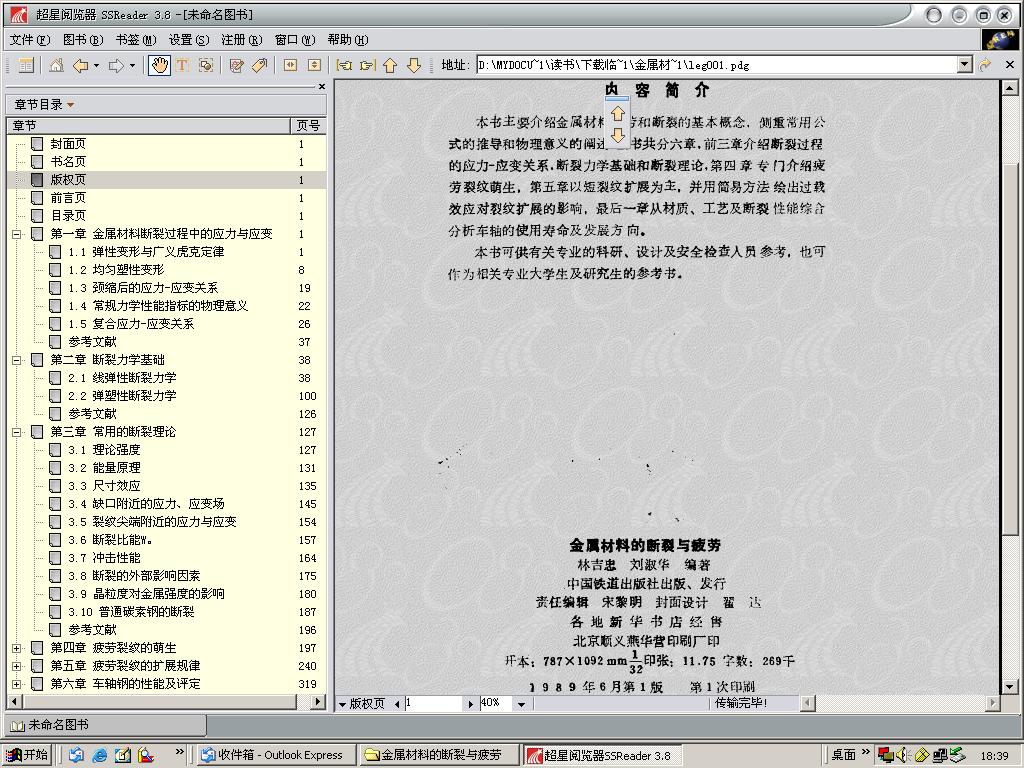This screenshot has width=1024, height=768.
Task: Click the toolbar page down arrow
Action: [x=414, y=65]
